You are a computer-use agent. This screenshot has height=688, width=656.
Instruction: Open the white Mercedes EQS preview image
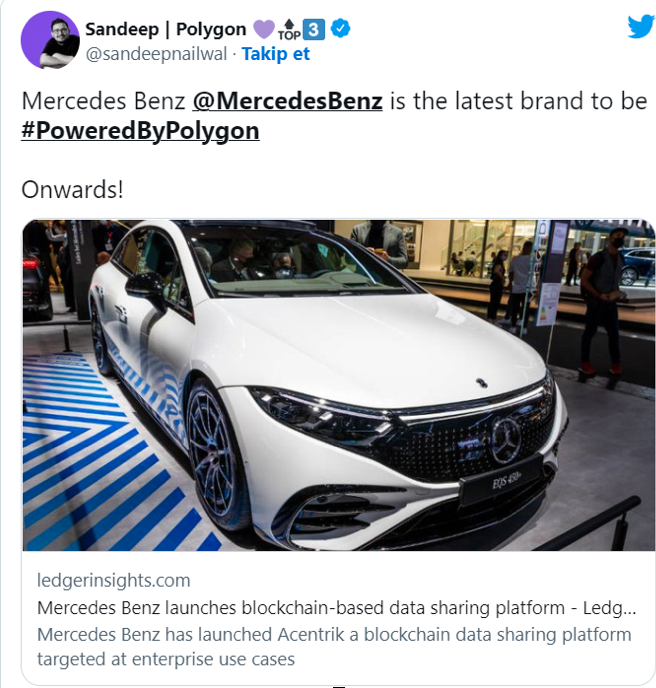(x=338, y=385)
